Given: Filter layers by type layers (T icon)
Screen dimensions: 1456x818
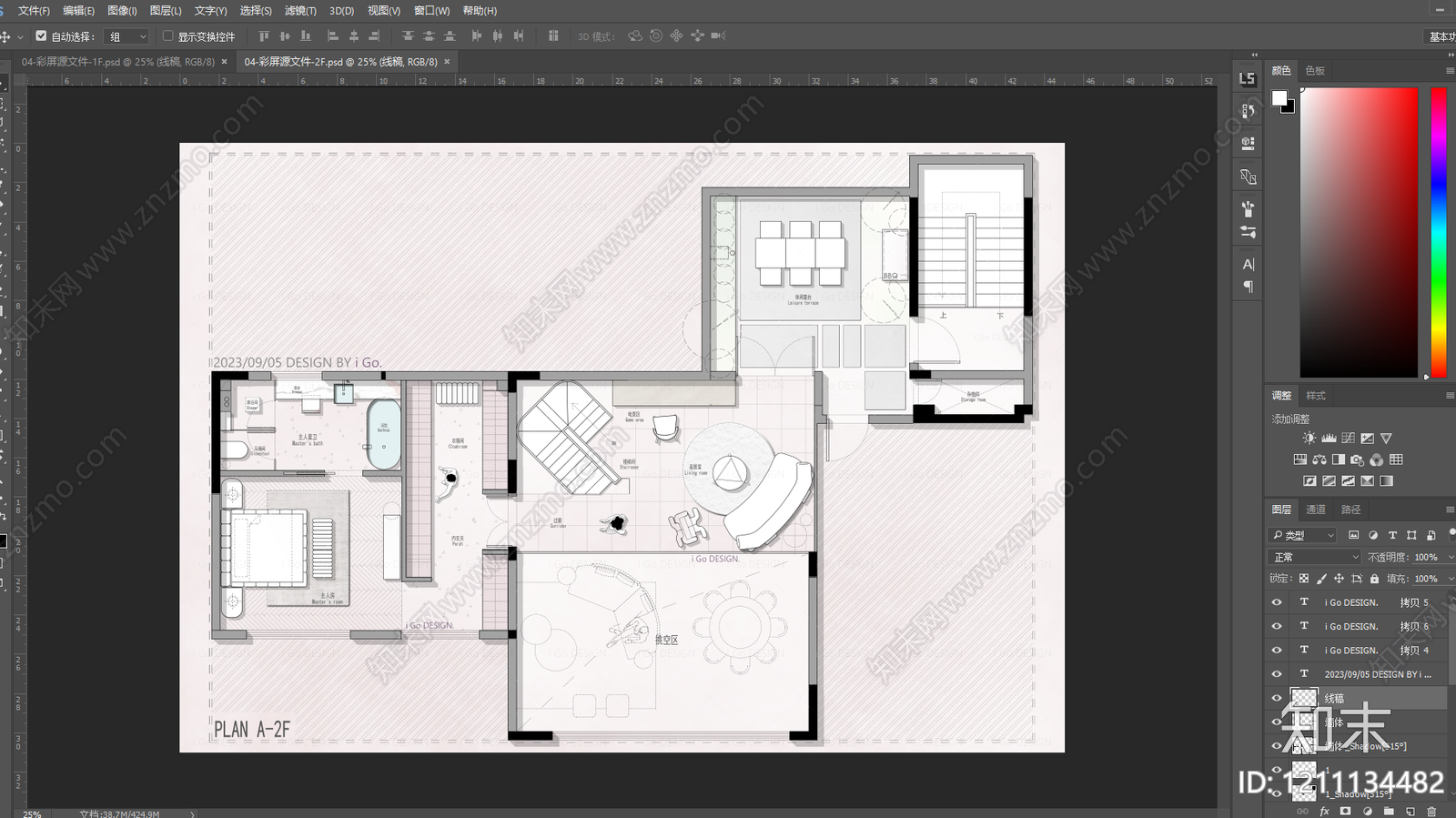Looking at the screenshot, I should tap(1392, 535).
